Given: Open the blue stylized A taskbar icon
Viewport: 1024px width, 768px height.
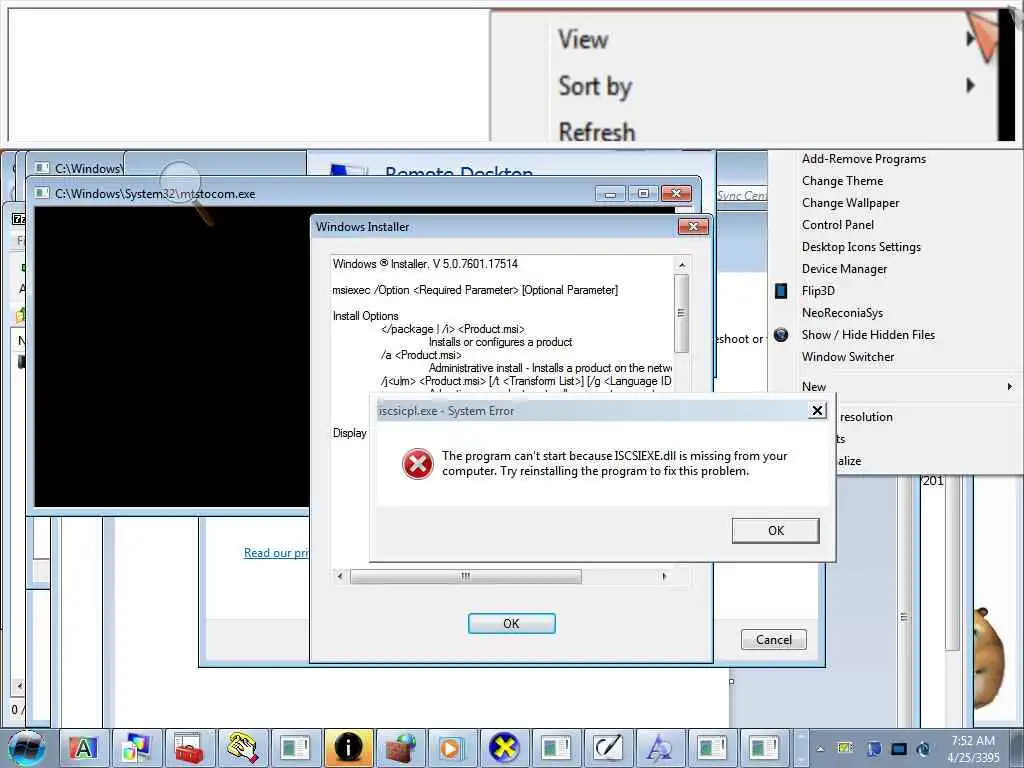Looking at the screenshot, I should pyautogui.click(x=660, y=748).
